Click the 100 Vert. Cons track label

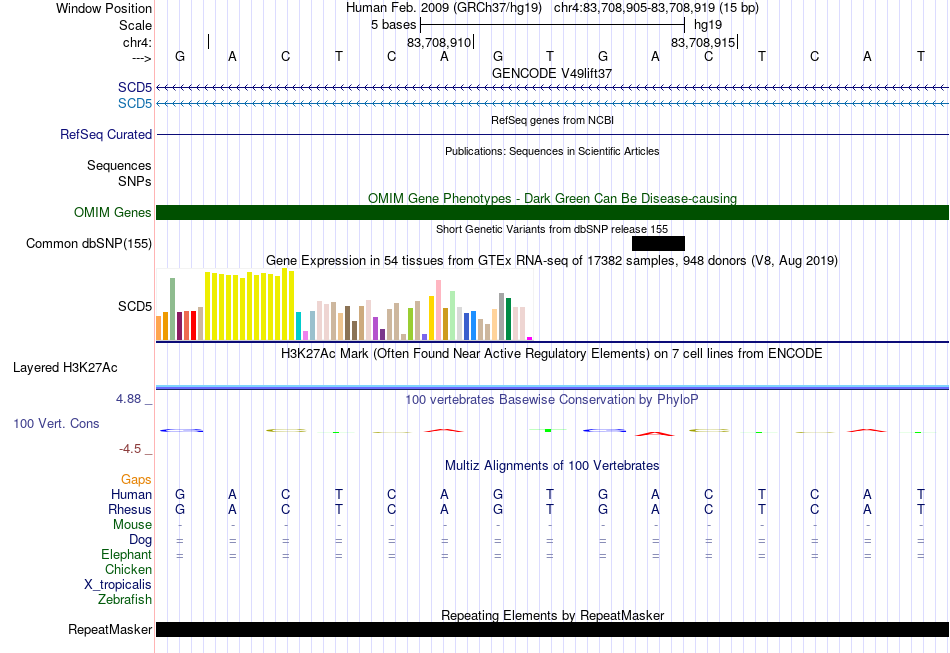tap(56, 423)
